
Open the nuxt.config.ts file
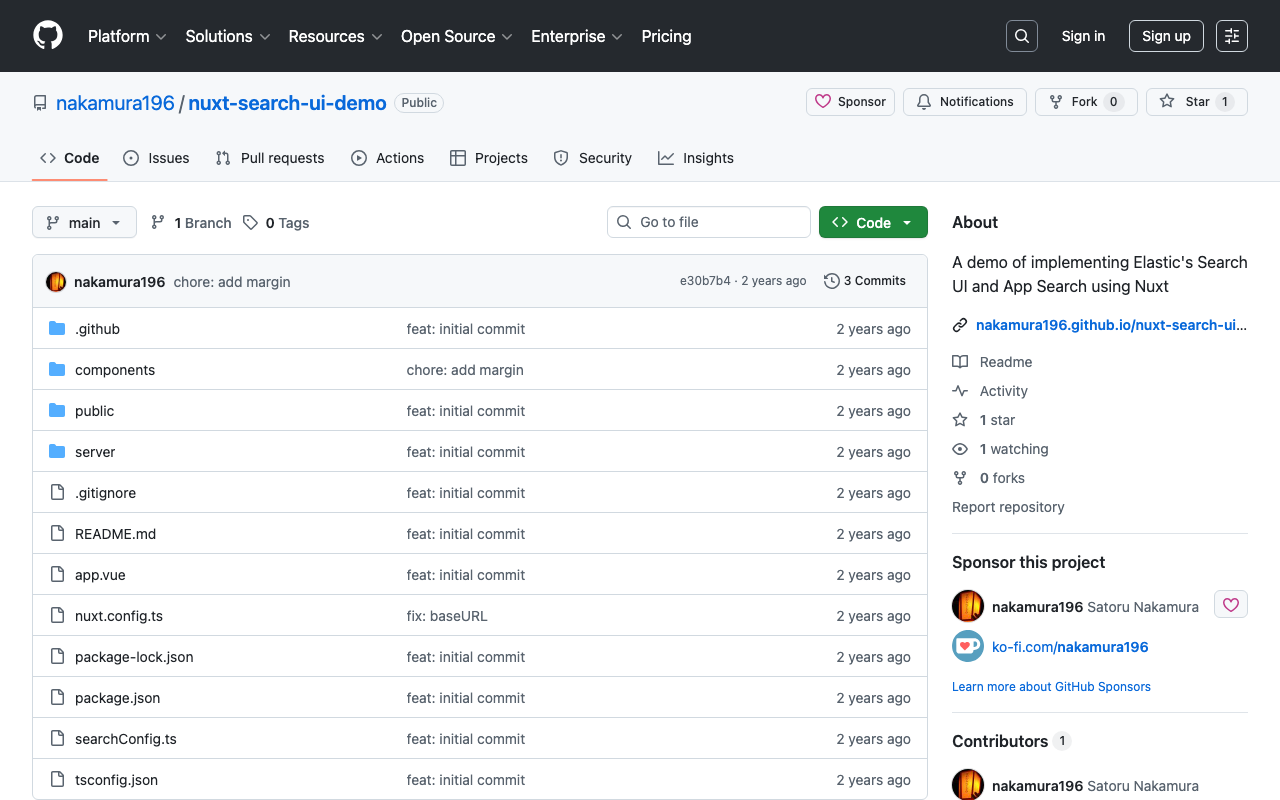tap(118, 616)
